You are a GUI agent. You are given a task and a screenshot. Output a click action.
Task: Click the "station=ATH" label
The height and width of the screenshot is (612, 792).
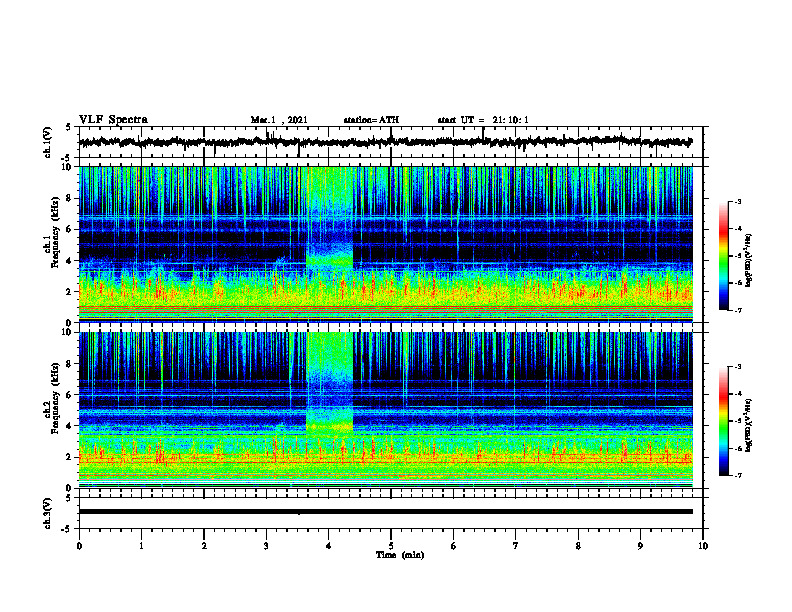[371, 120]
